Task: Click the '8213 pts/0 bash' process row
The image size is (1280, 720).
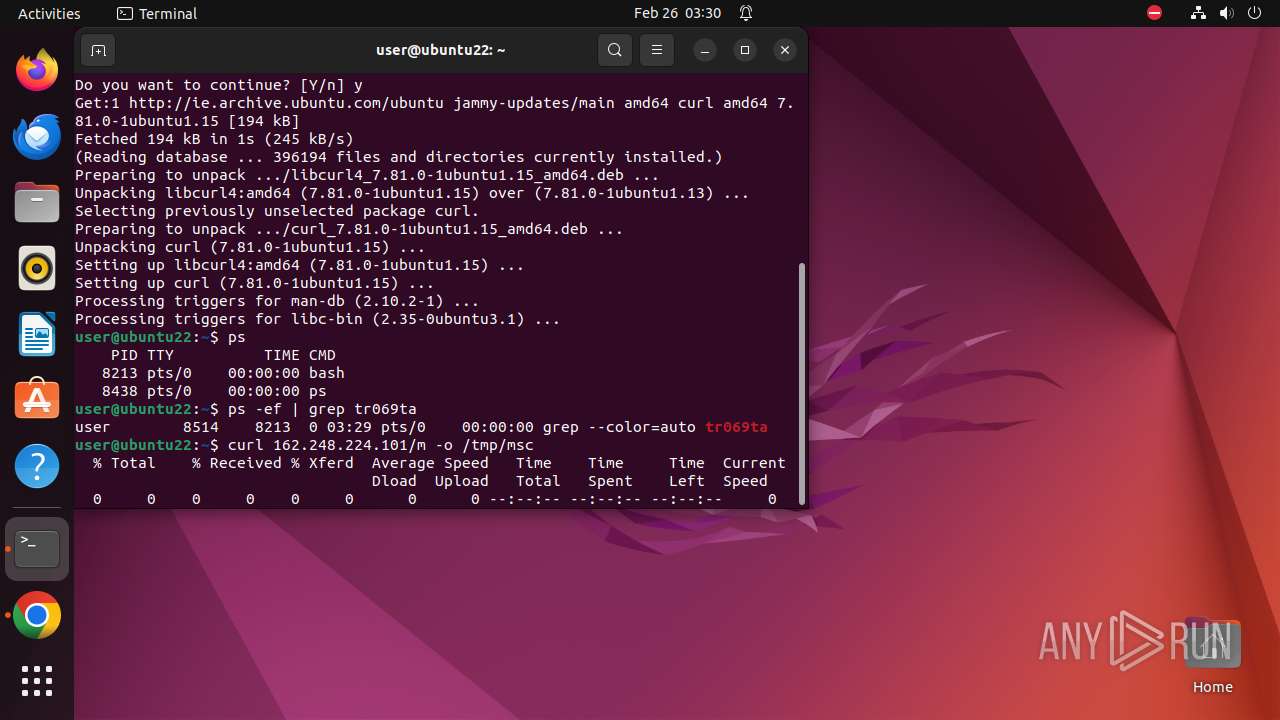Action: click(x=223, y=373)
